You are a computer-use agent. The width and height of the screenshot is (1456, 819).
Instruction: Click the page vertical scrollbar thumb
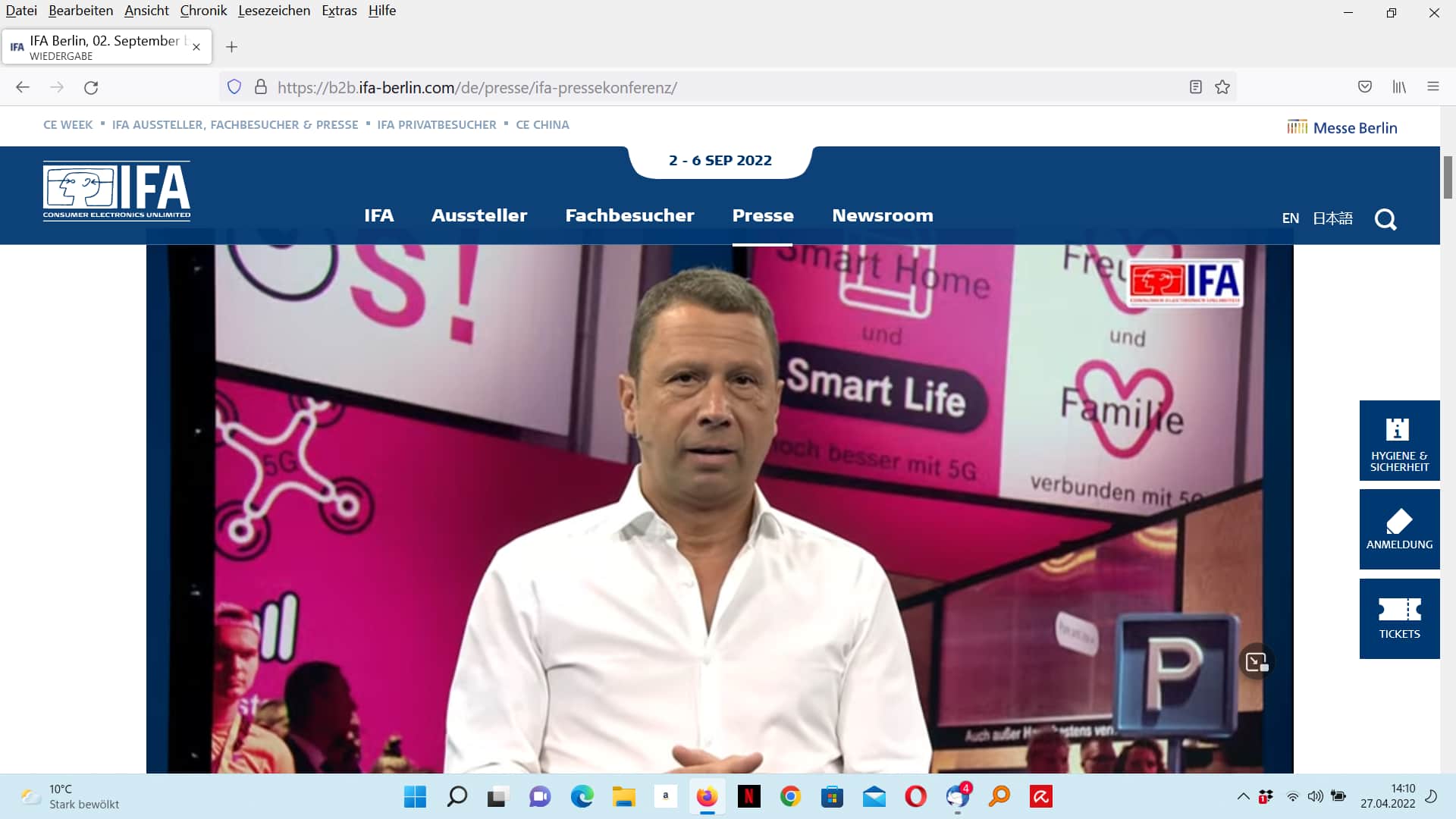tap(1448, 177)
